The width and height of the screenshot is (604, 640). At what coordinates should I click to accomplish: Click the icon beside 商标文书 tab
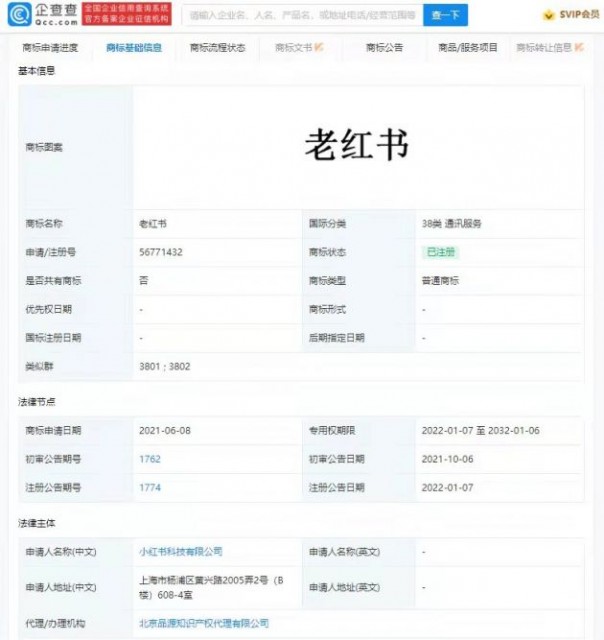(318, 47)
